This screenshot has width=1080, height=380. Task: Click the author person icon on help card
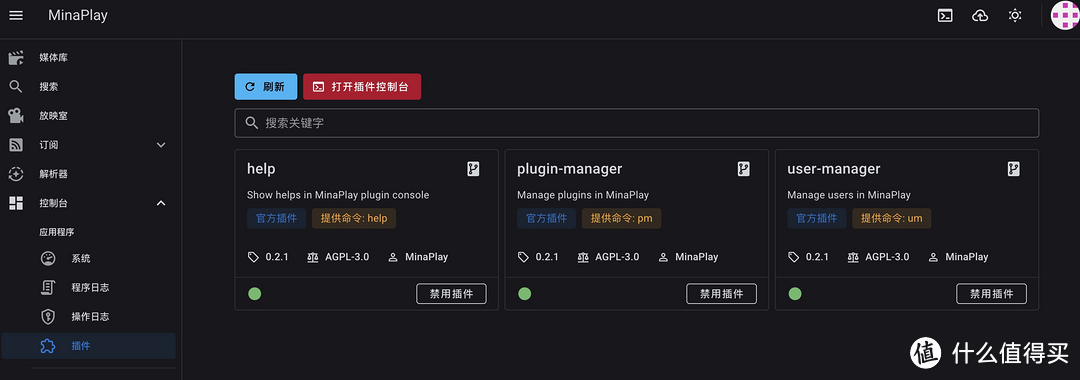pos(393,257)
